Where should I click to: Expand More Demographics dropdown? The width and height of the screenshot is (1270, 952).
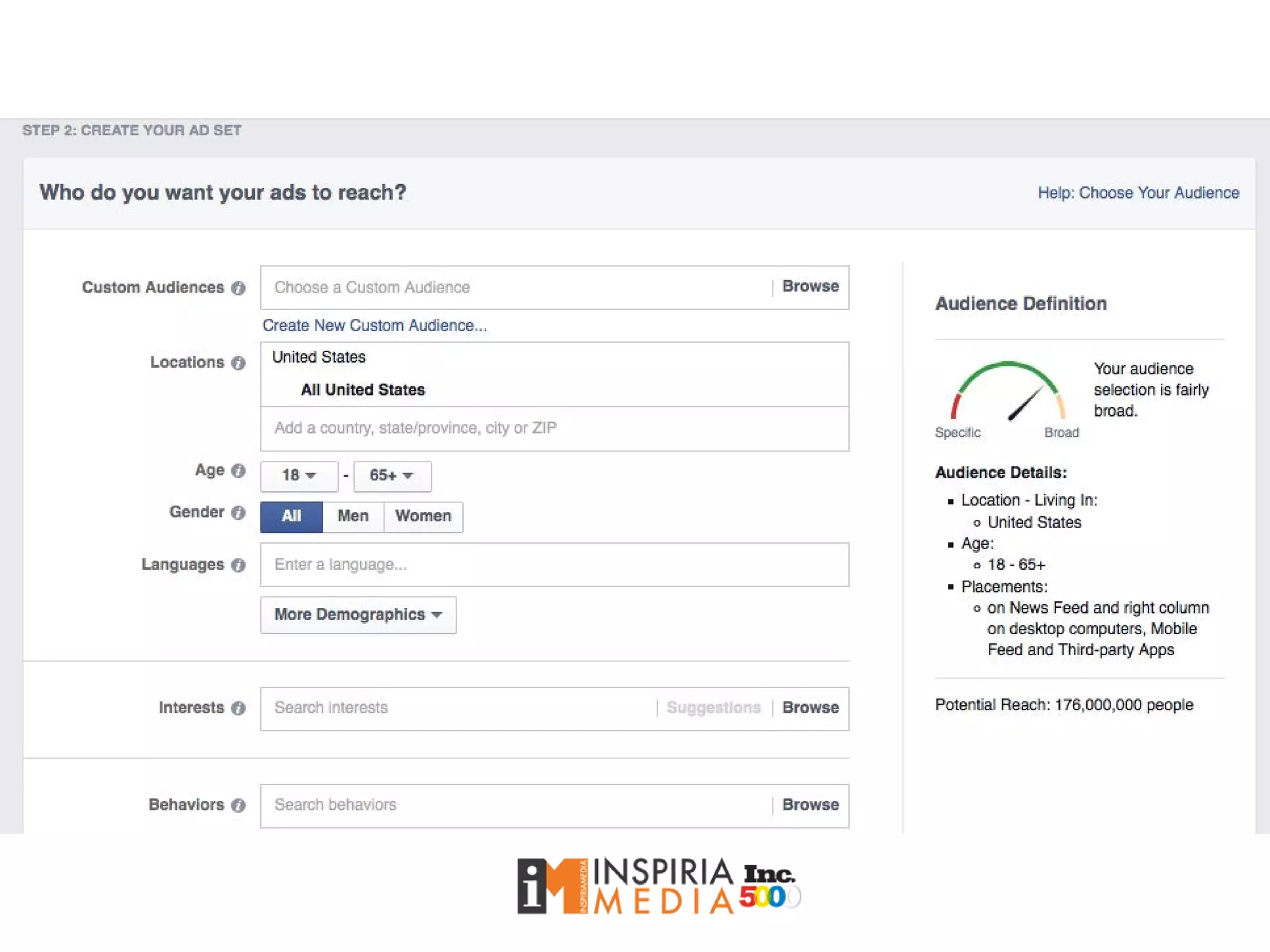358,615
